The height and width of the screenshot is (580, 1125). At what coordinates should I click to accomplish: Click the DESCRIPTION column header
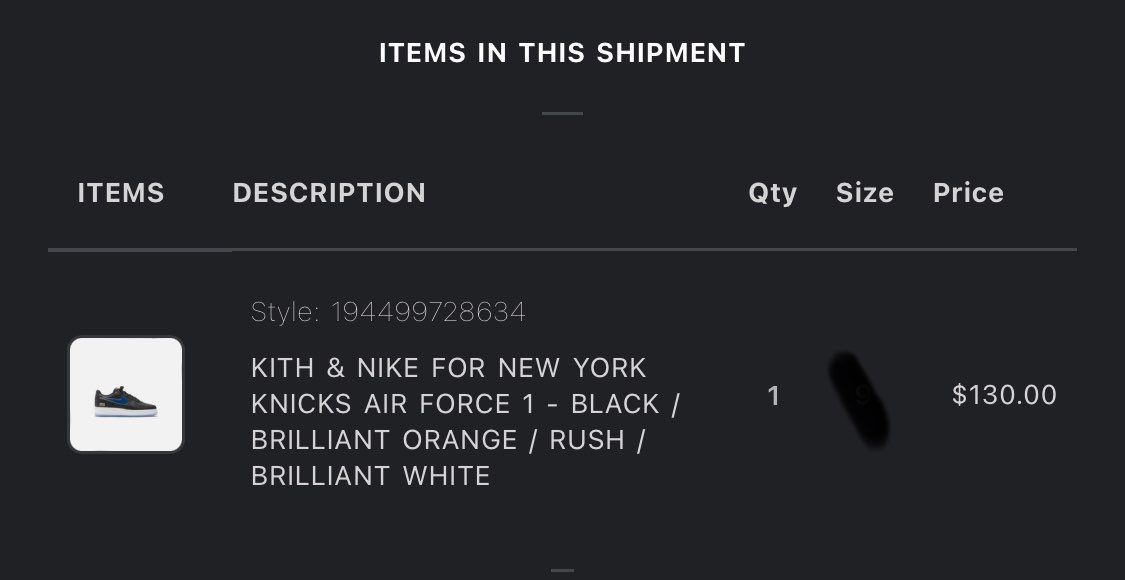coord(329,193)
